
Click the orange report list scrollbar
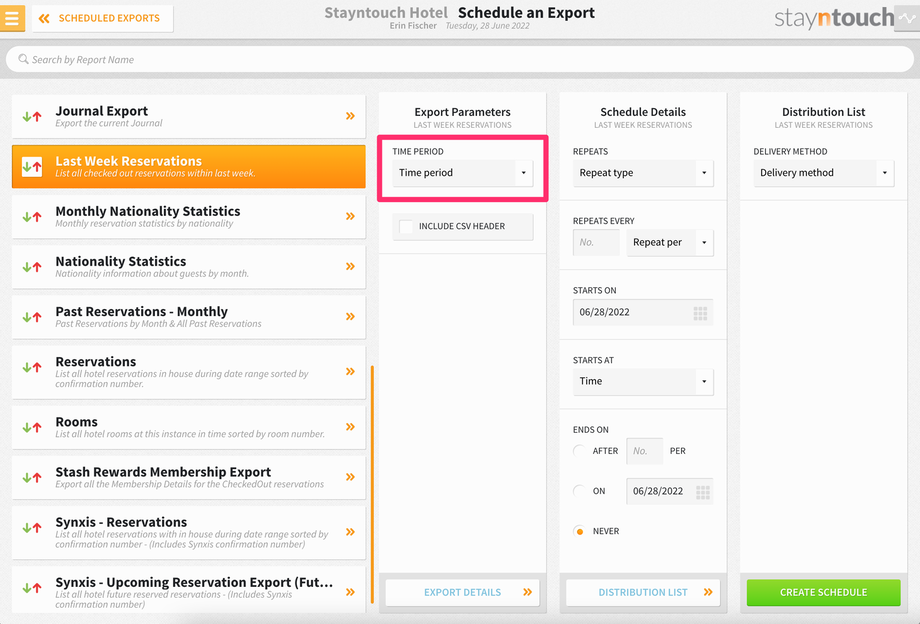tap(372, 484)
